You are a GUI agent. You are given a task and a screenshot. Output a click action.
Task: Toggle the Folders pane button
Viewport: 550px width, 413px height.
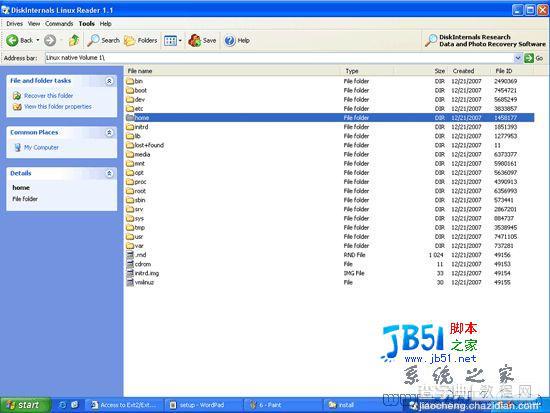[140, 40]
